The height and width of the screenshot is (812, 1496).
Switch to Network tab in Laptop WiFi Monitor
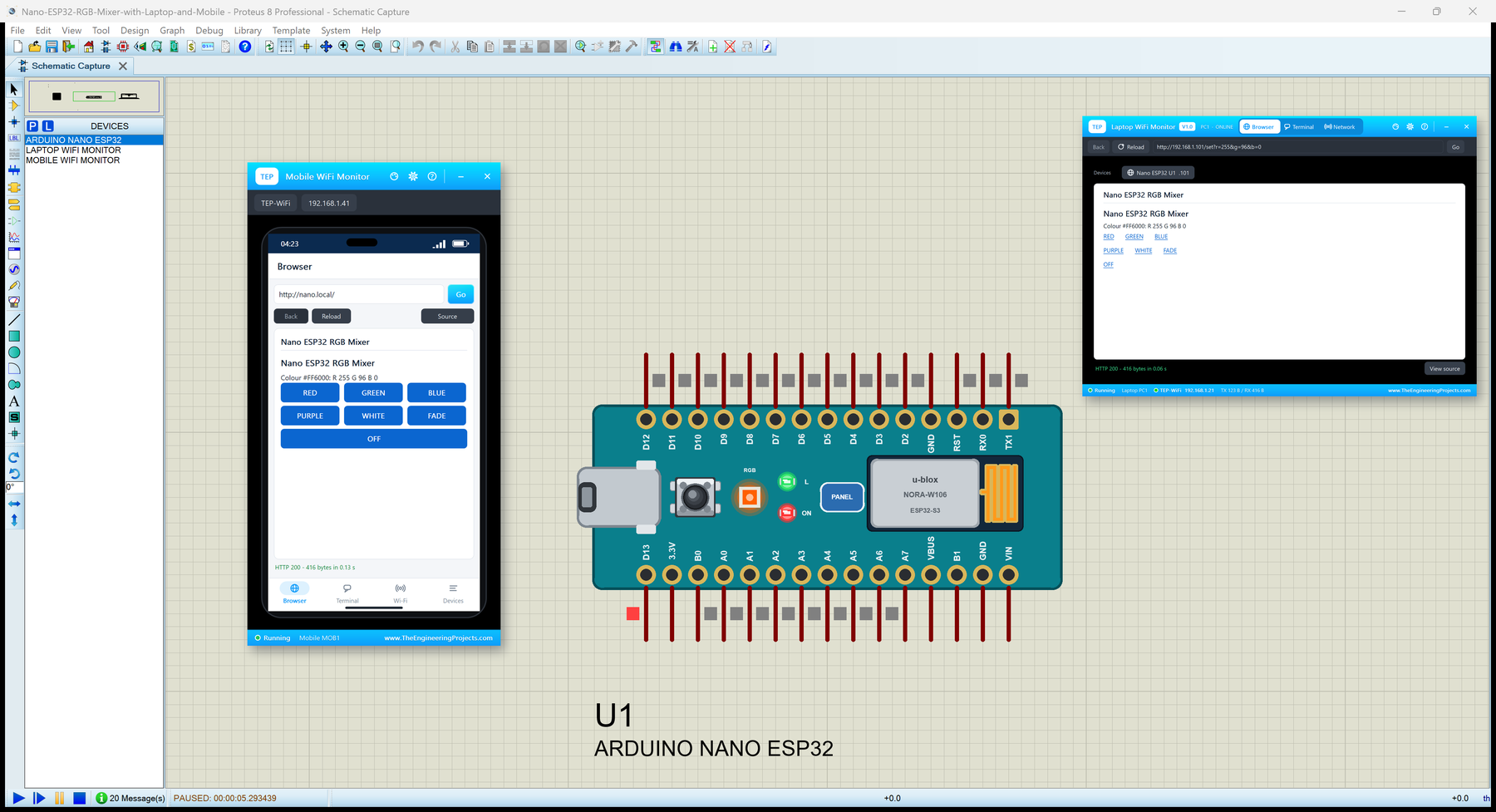coord(1339,127)
